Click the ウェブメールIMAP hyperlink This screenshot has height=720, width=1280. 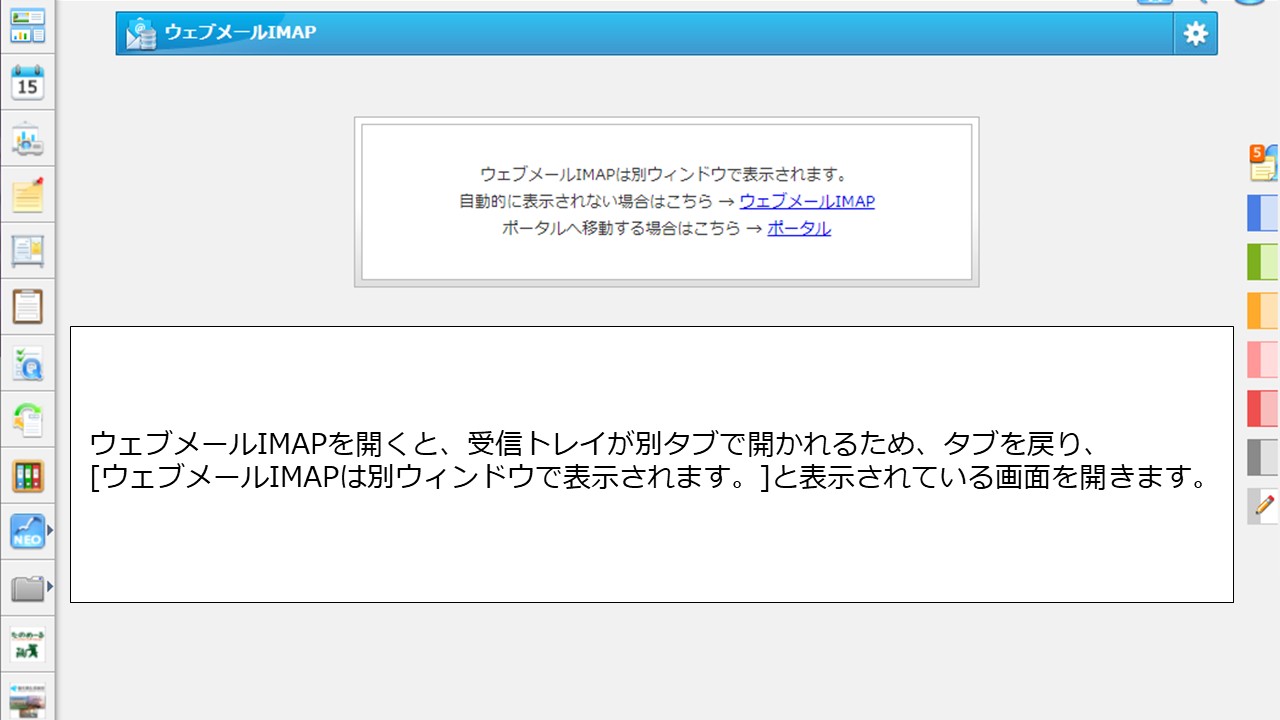(807, 201)
